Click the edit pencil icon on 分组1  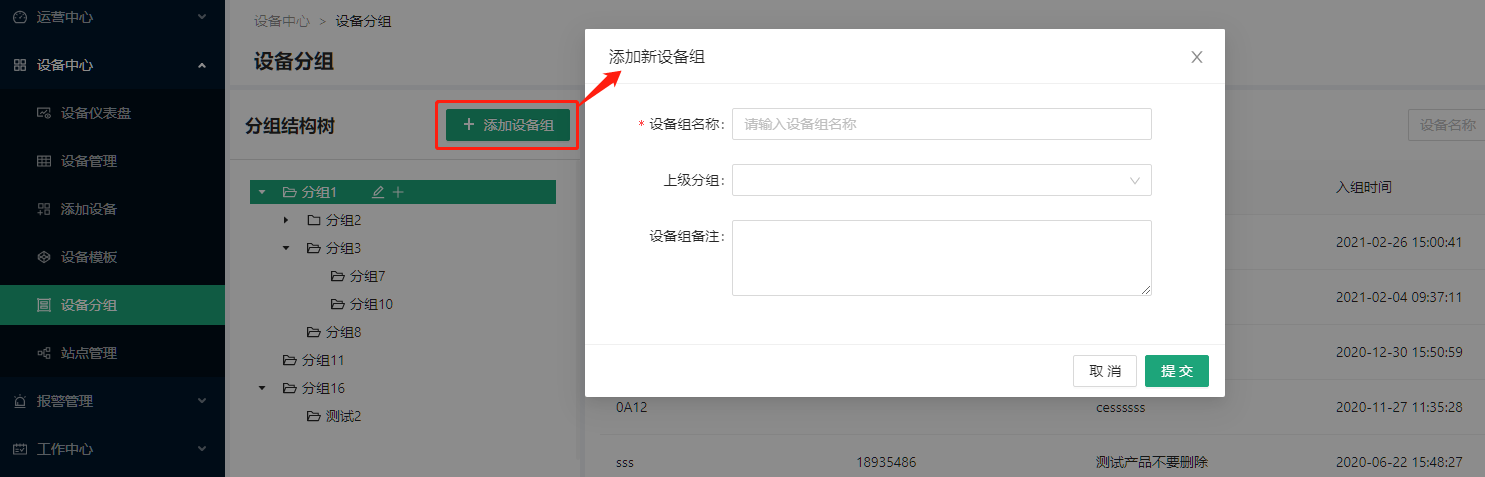point(378,192)
